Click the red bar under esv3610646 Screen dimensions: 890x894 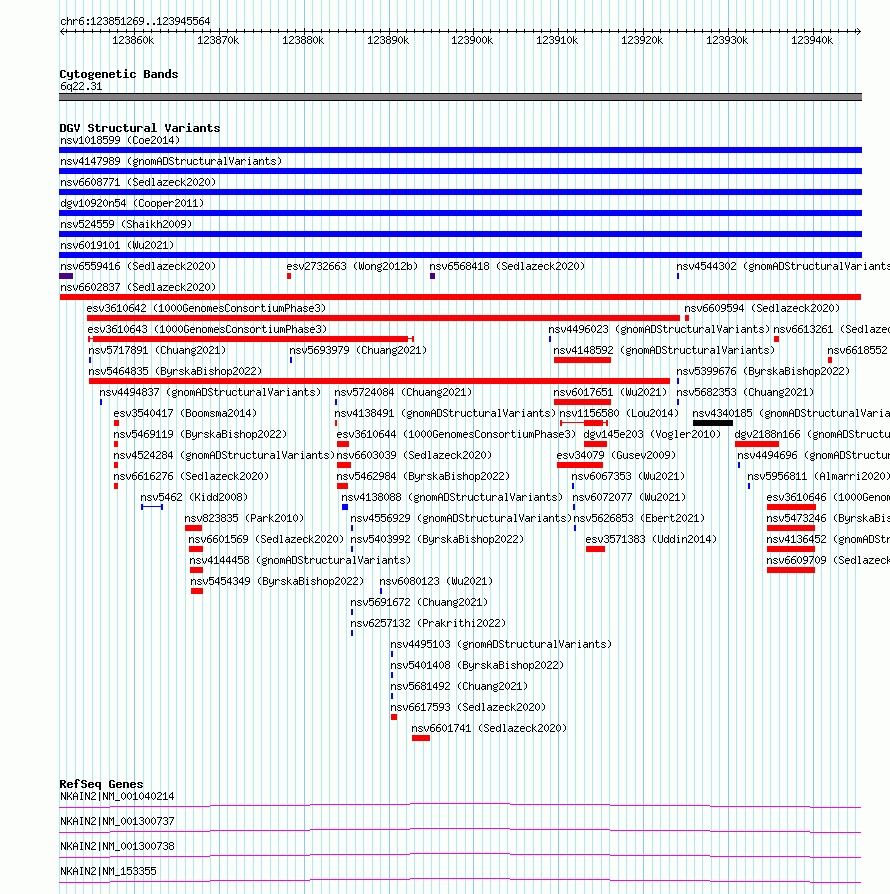pyautogui.click(x=791, y=507)
